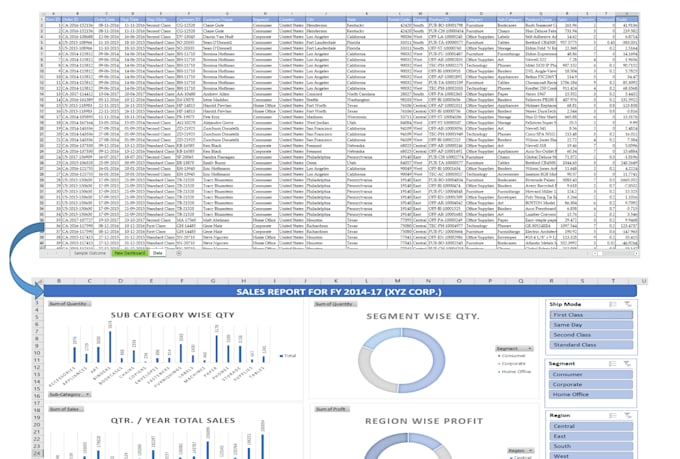680x459 pixels.
Task: Click the Ship Mode slicer header
Action: click(566, 305)
